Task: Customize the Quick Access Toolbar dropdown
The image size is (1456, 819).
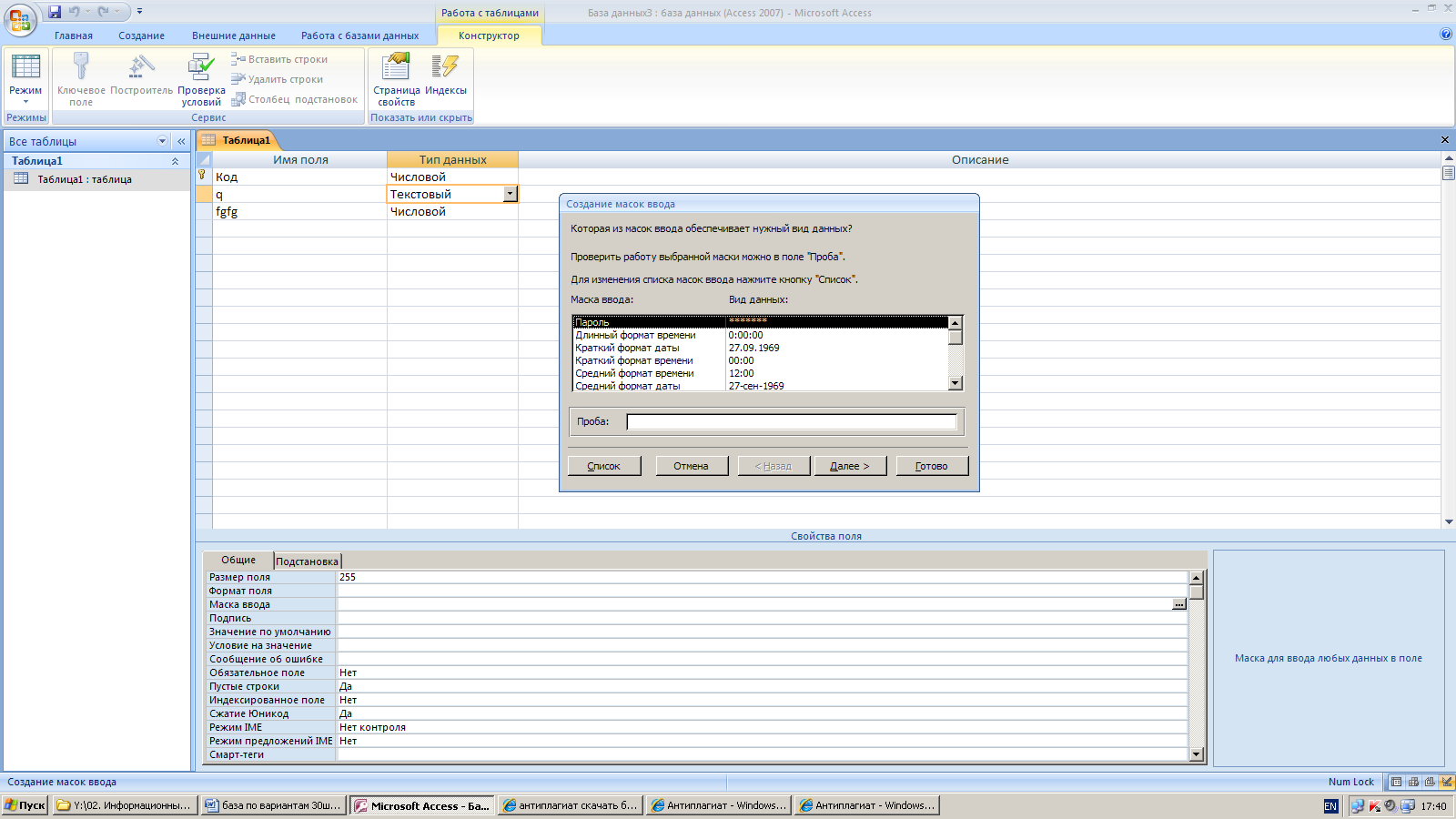Action: [x=139, y=12]
